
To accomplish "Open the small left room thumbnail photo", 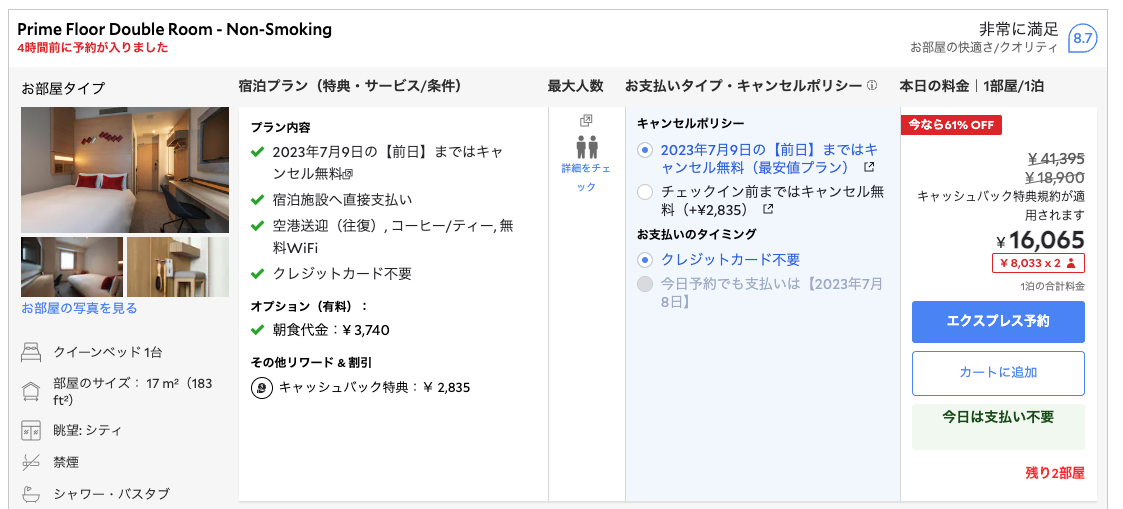I will point(71,267).
